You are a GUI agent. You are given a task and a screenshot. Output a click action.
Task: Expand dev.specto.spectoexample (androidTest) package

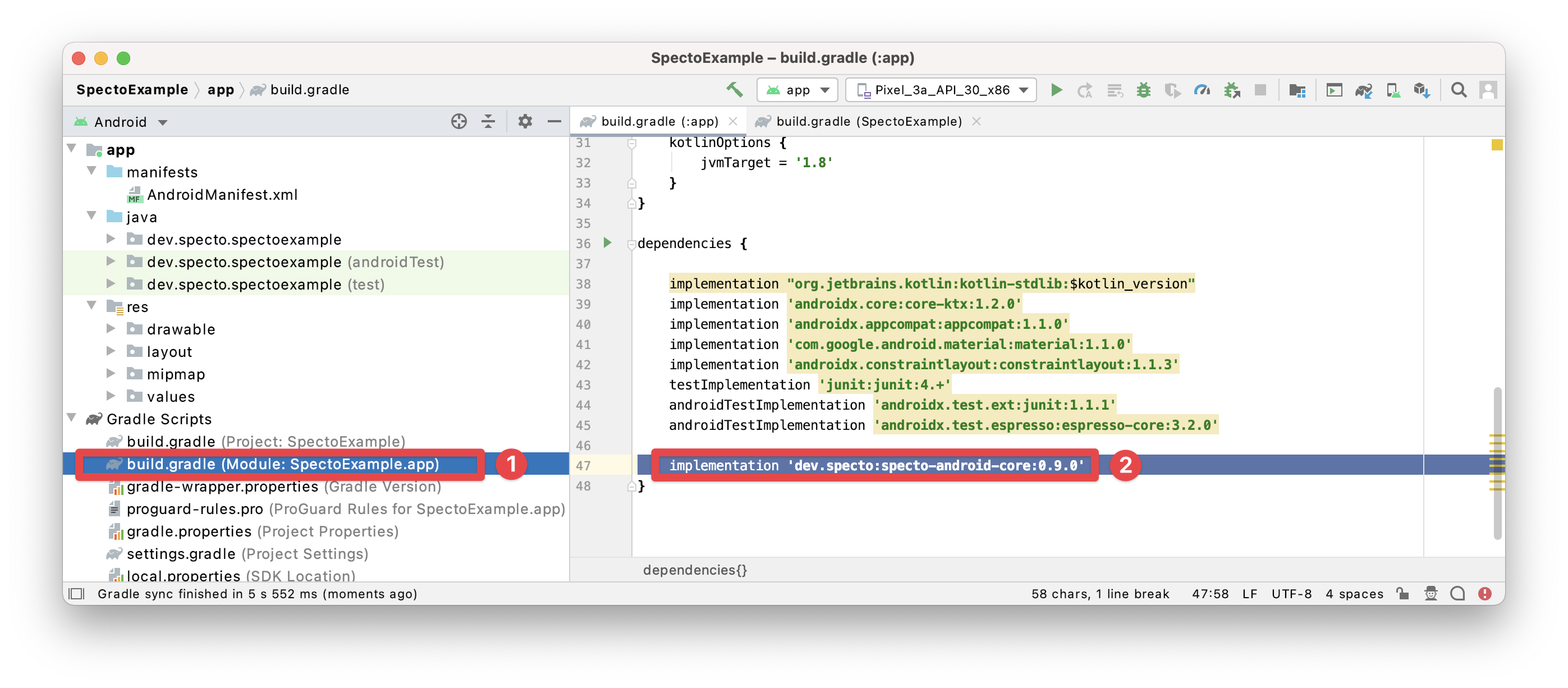tap(111, 261)
